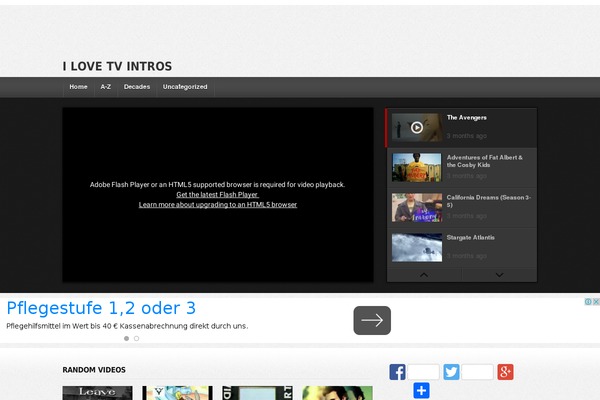Select Adventures of Fat Albert & the Cosby Kids title
The width and height of the screenshot is (600, 400).
tap(484, 161)
